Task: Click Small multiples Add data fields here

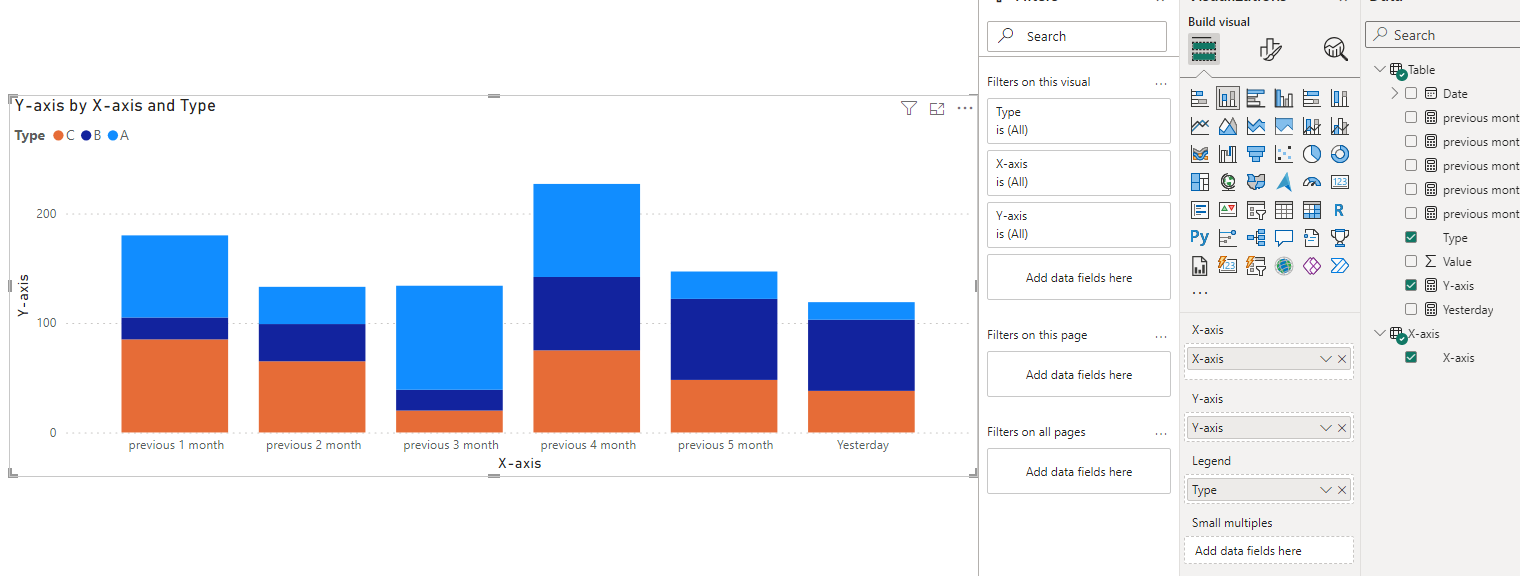Action: coord(1268,551)
